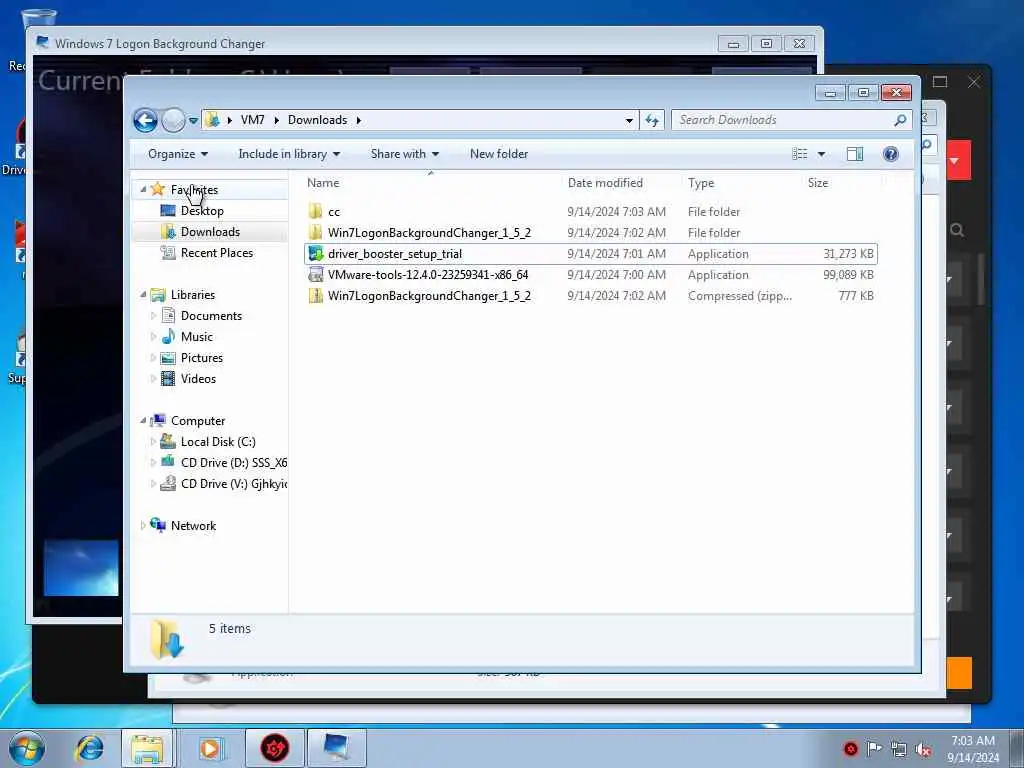The image size is (1024, 768).
Task: Select Downloads under Favorites
Action: (x=210, y=232)
